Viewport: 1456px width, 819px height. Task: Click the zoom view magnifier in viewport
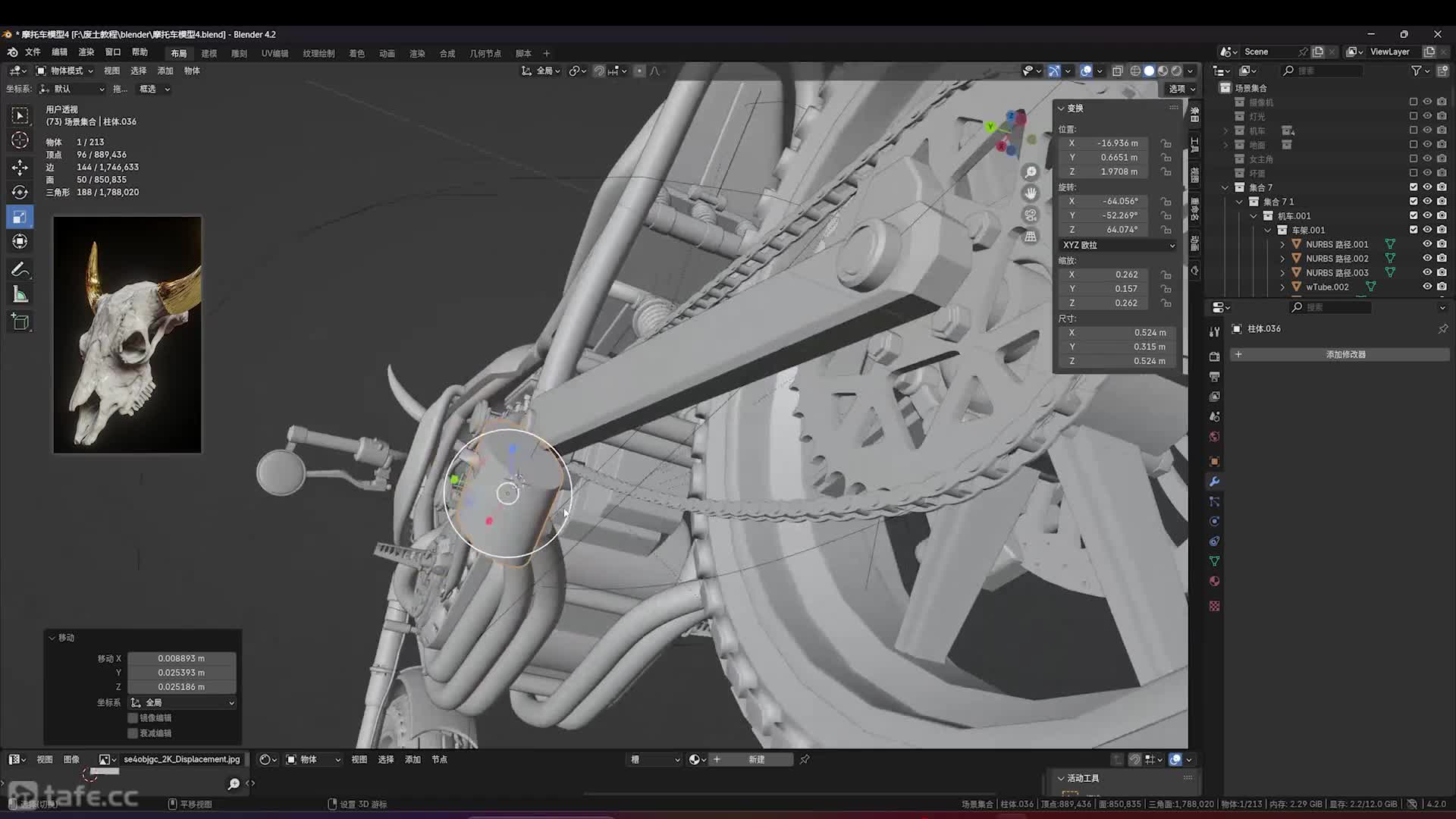[x=1031, y=172]
